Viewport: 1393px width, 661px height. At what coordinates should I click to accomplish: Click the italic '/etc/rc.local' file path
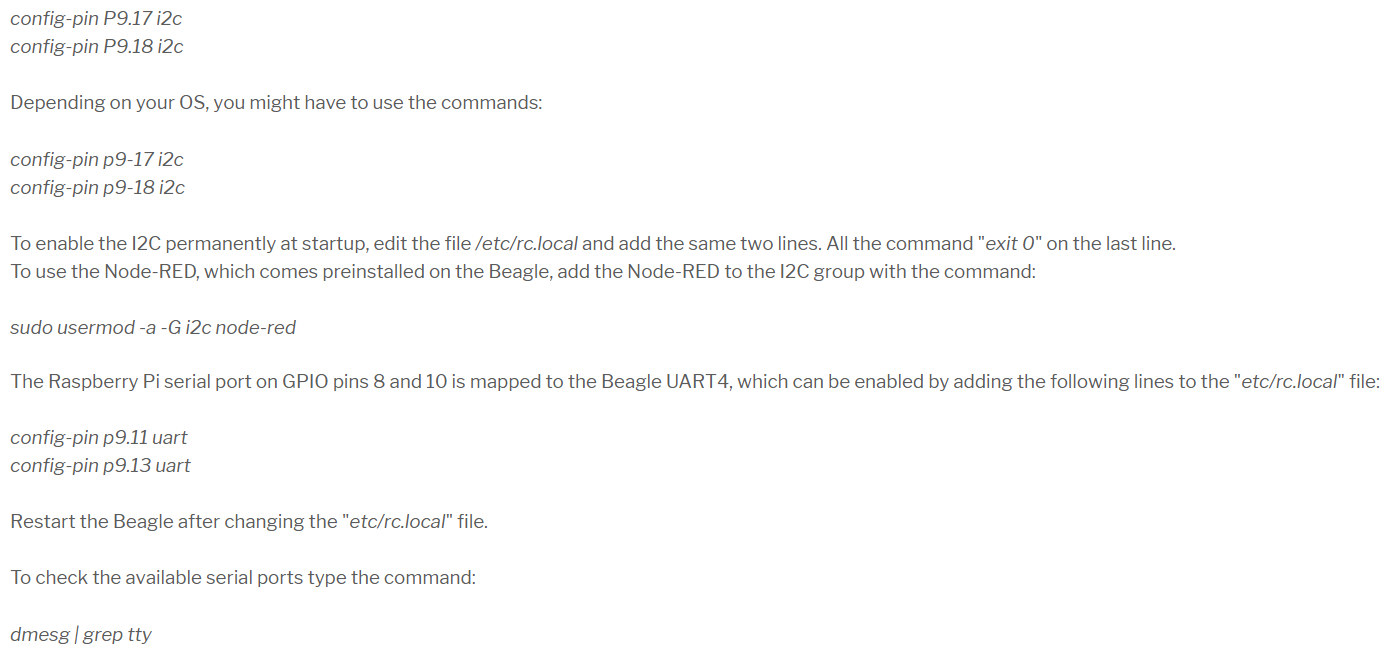pyautogui.click(x=527, y=243)
